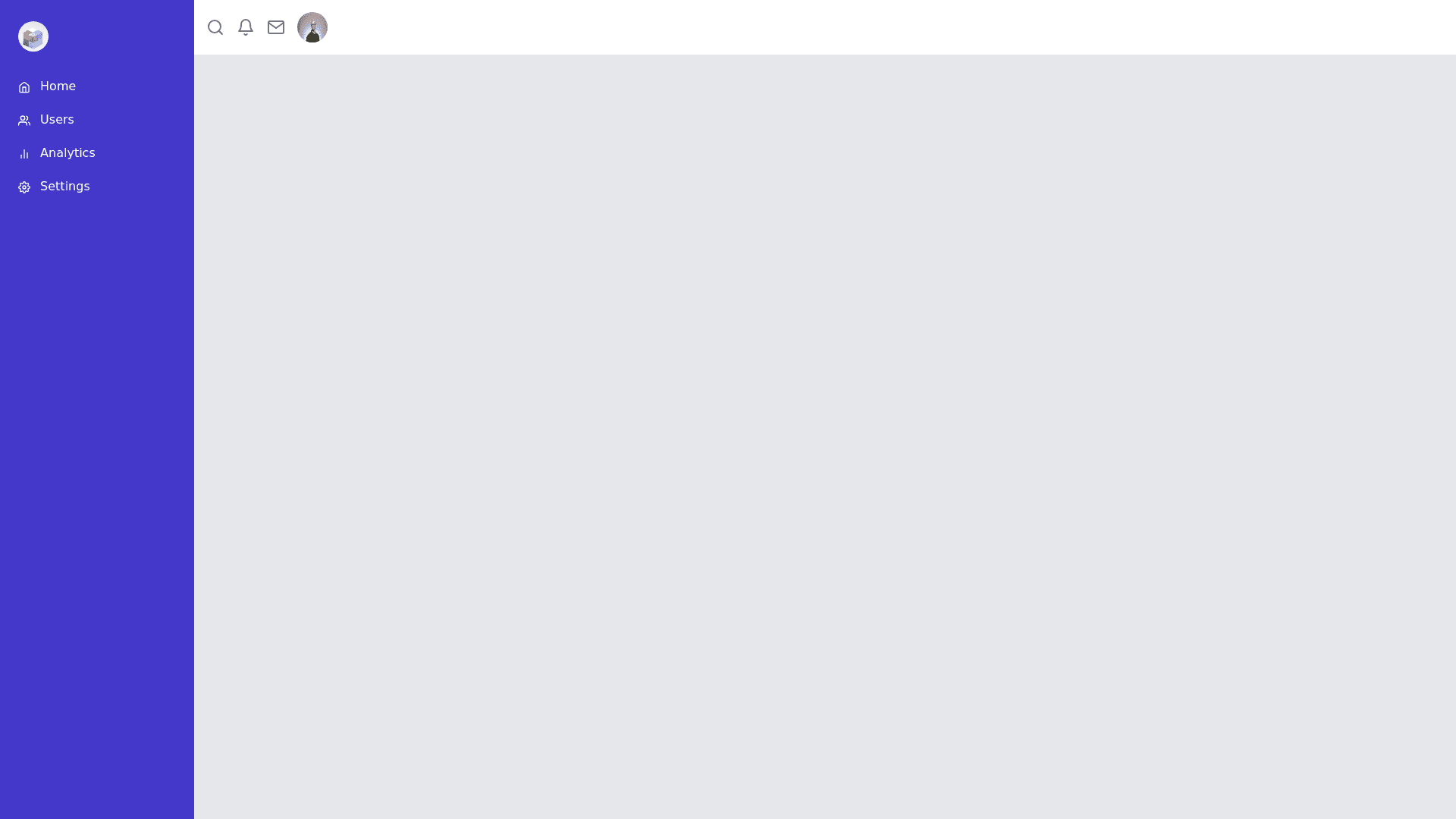Screen dimensions: 1456x819
Task: Open the user avatar profile picture
Action: click(x=312, y=27)
